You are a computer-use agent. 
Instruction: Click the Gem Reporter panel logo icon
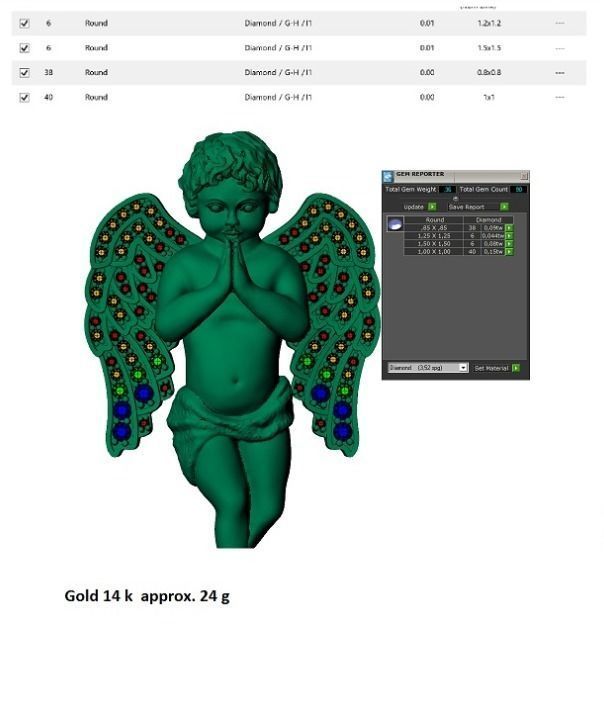point(387,177)
